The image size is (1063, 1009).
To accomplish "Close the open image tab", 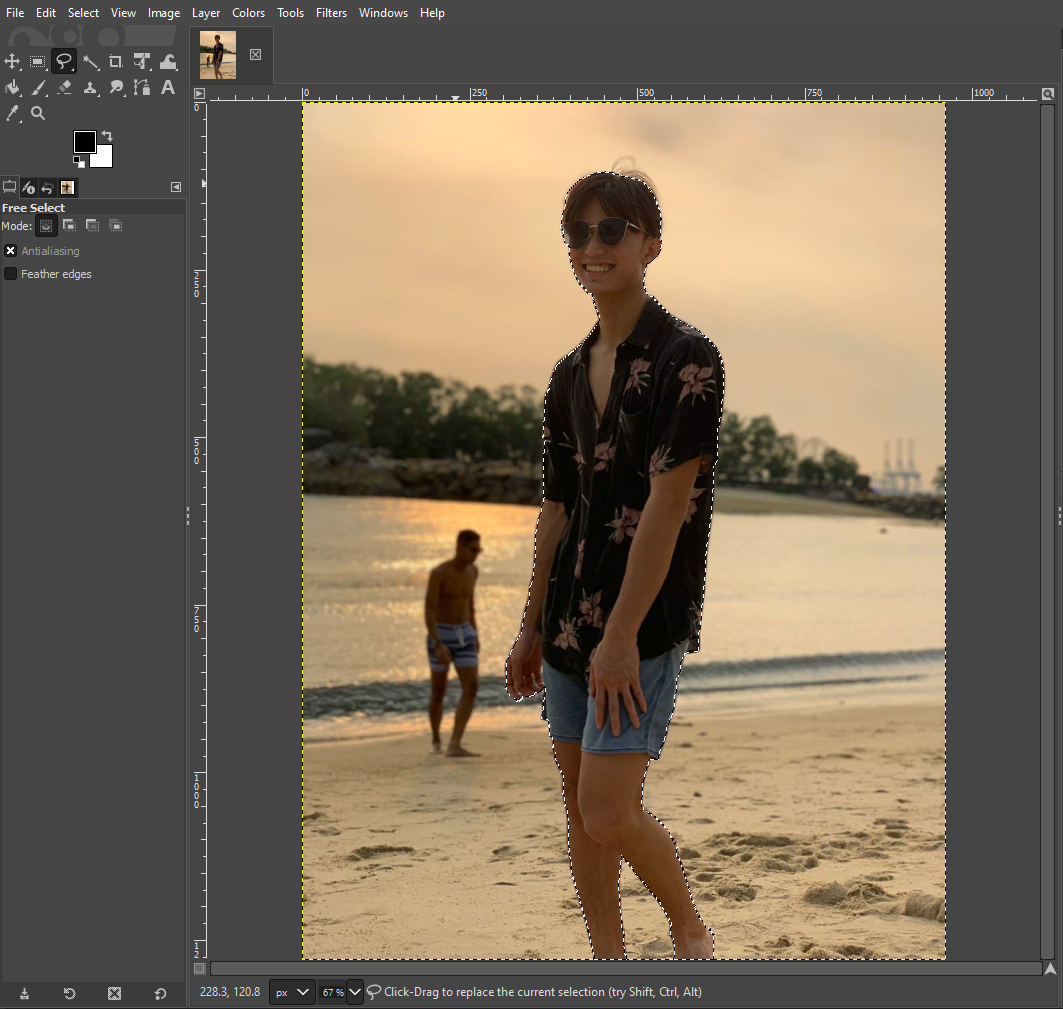I will [x=255, y=54].
